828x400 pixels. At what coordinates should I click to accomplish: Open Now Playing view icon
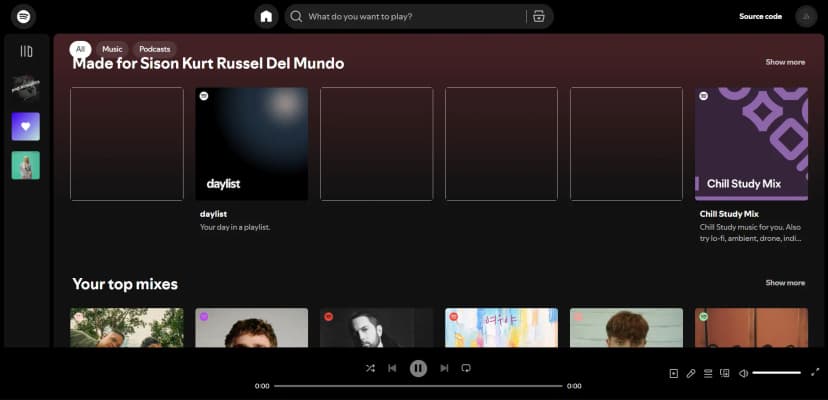coord(673,374)
